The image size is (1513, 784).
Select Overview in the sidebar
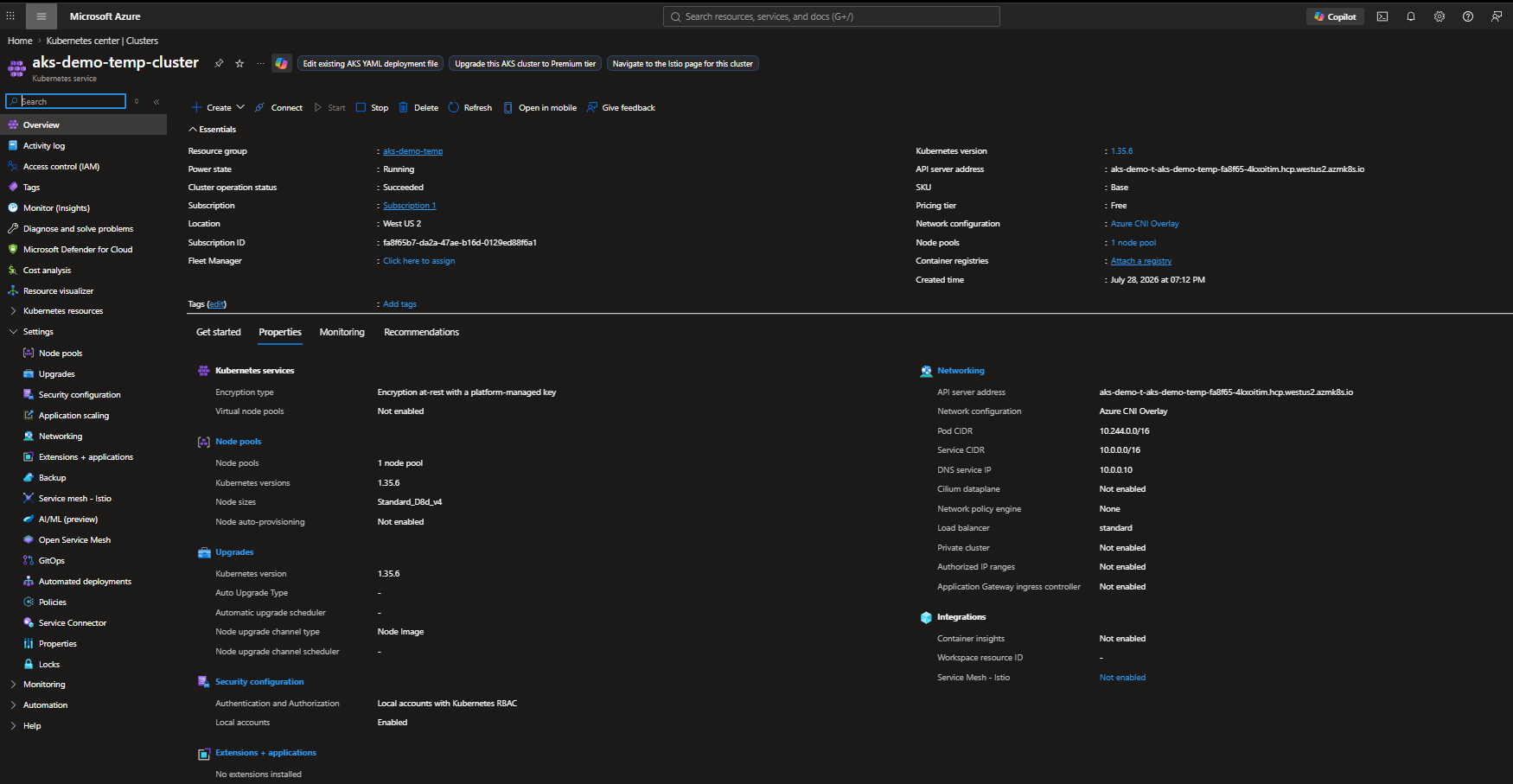pos(83,125)
